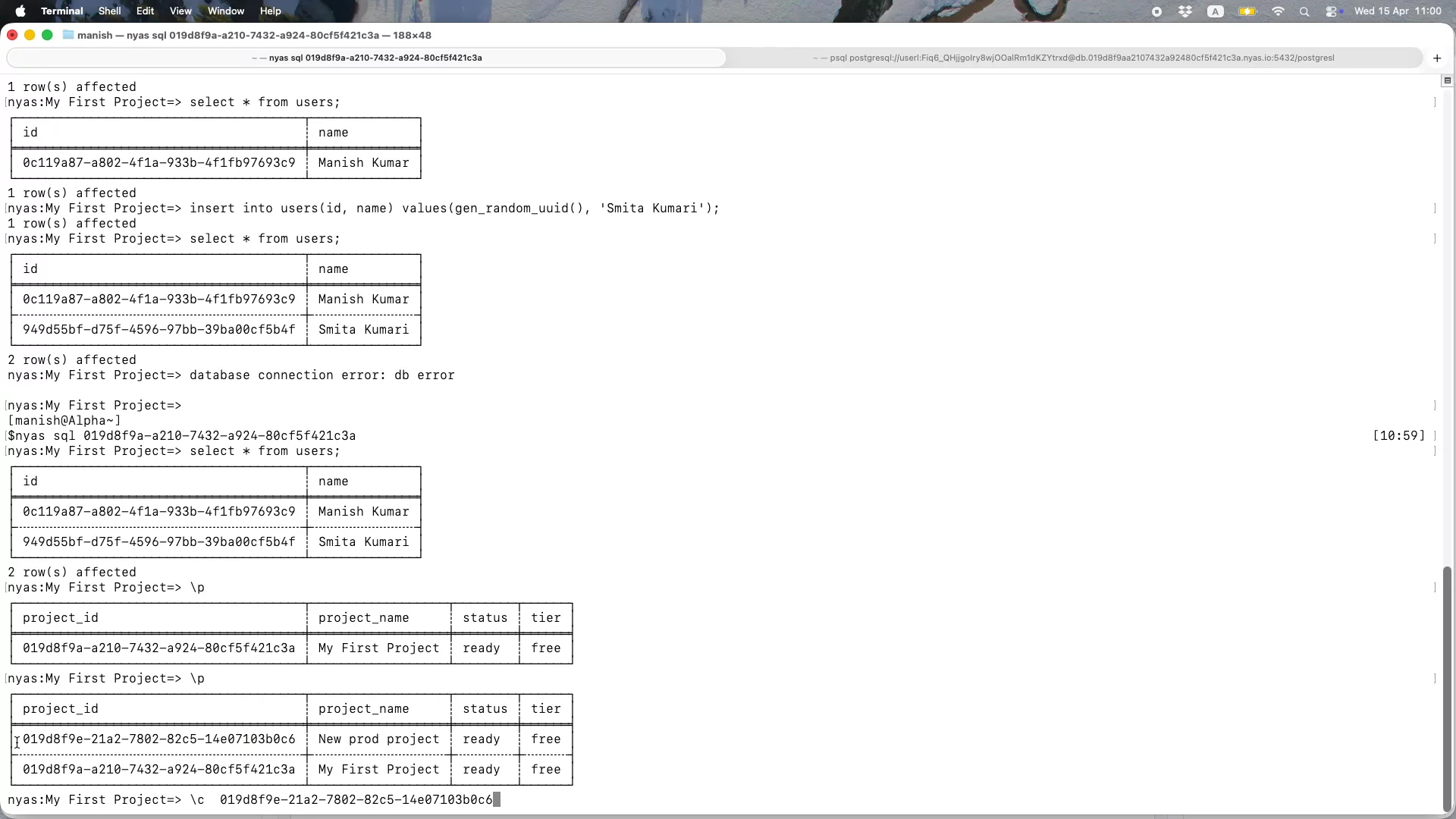Switch to the psql postgresql terminal tab

1073,58
